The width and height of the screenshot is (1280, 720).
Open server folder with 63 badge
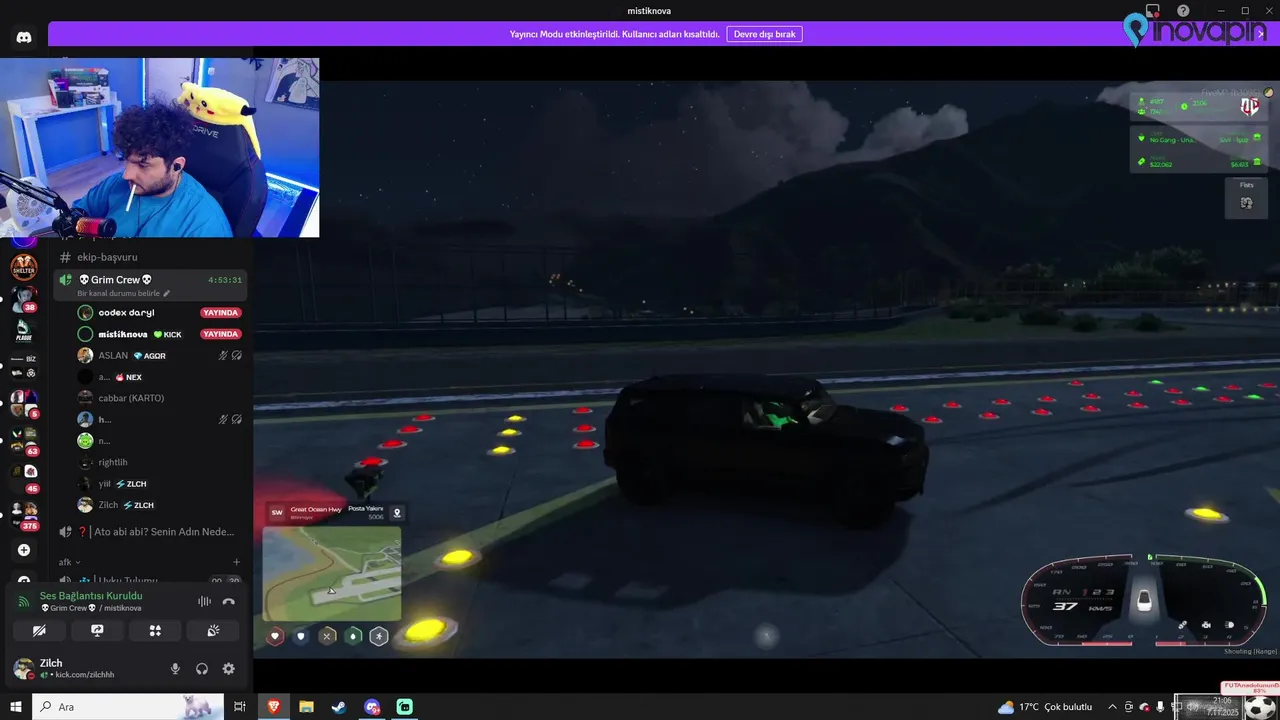click(24, 441)
